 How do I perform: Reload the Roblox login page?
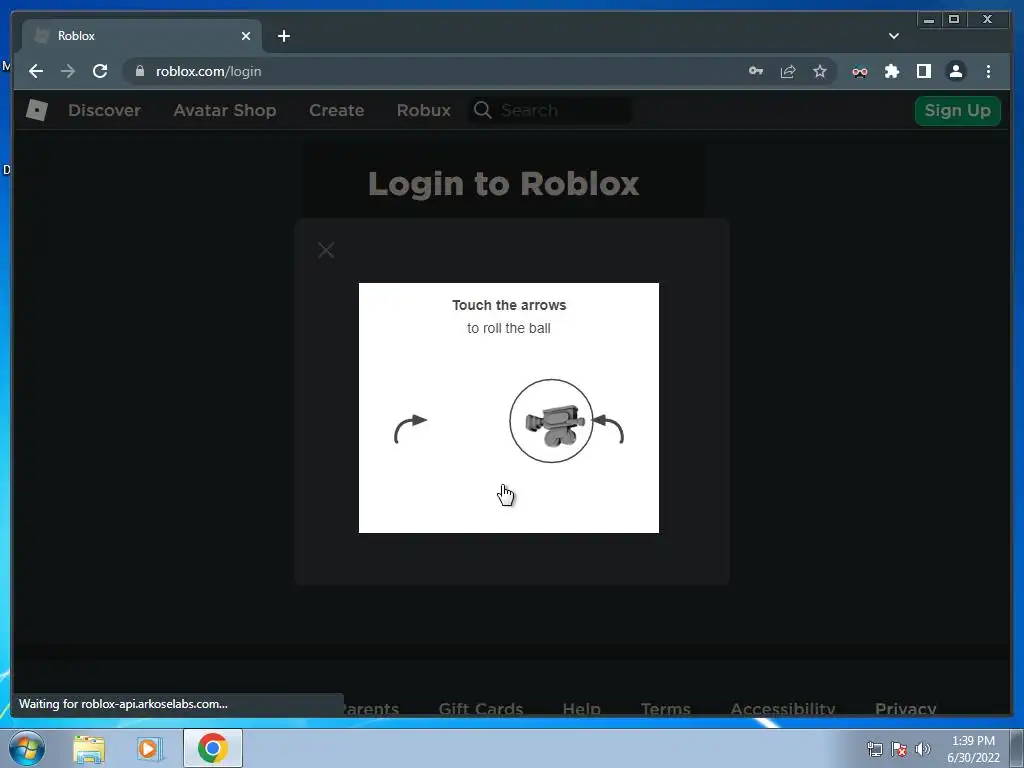point(100,71)
